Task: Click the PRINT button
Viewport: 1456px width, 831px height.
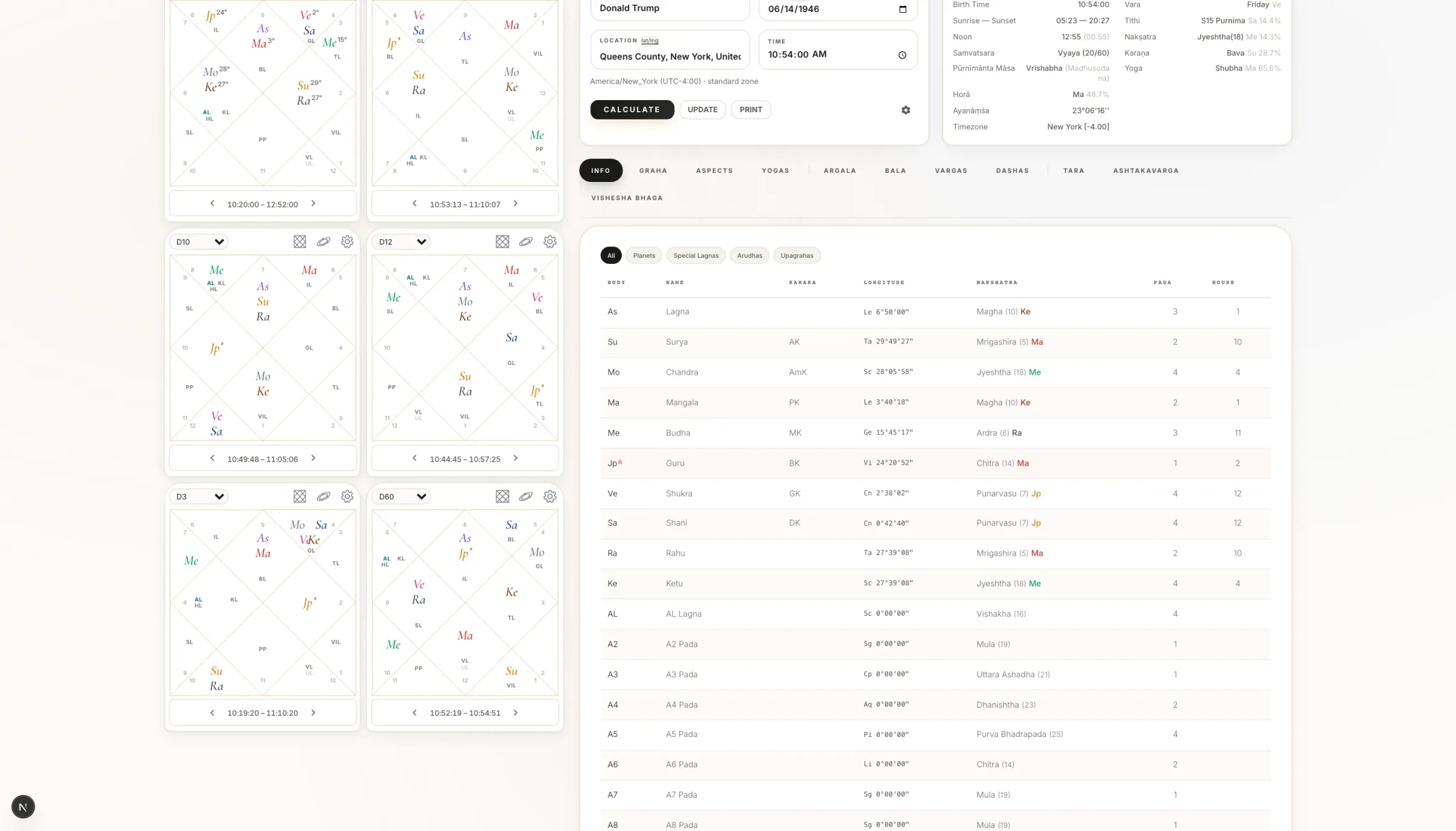Action: (x=750, y=110)
